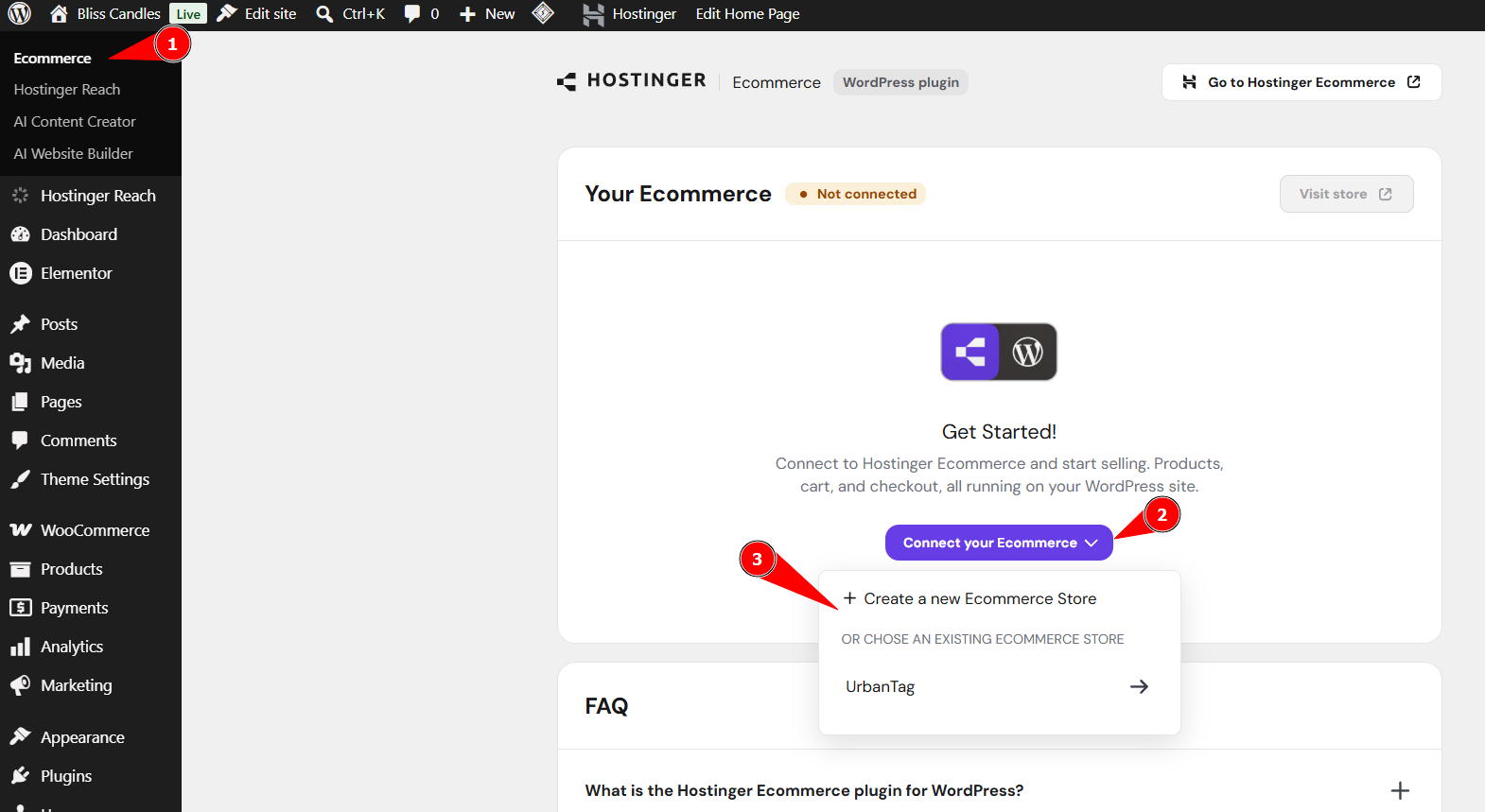The height and width of the screenshot is (812, 1485).
Task: Open AI Website Builder submenu item
Action: point(74,154)
